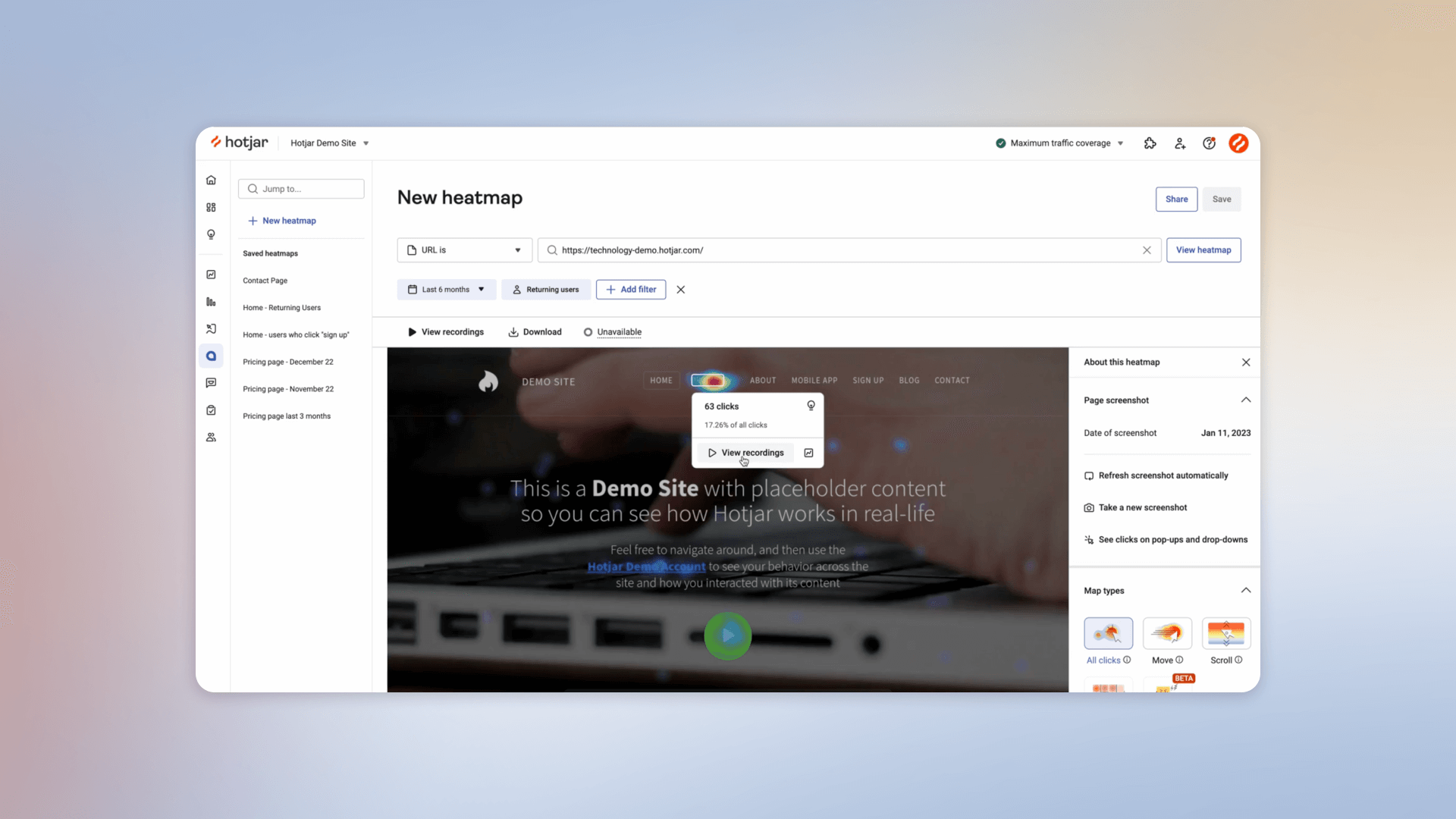Image resolution: width=1456 pixels, height=819 pixels.
Task: Click CONTACT in demo site navigation
Action: (x=952, y=381)
